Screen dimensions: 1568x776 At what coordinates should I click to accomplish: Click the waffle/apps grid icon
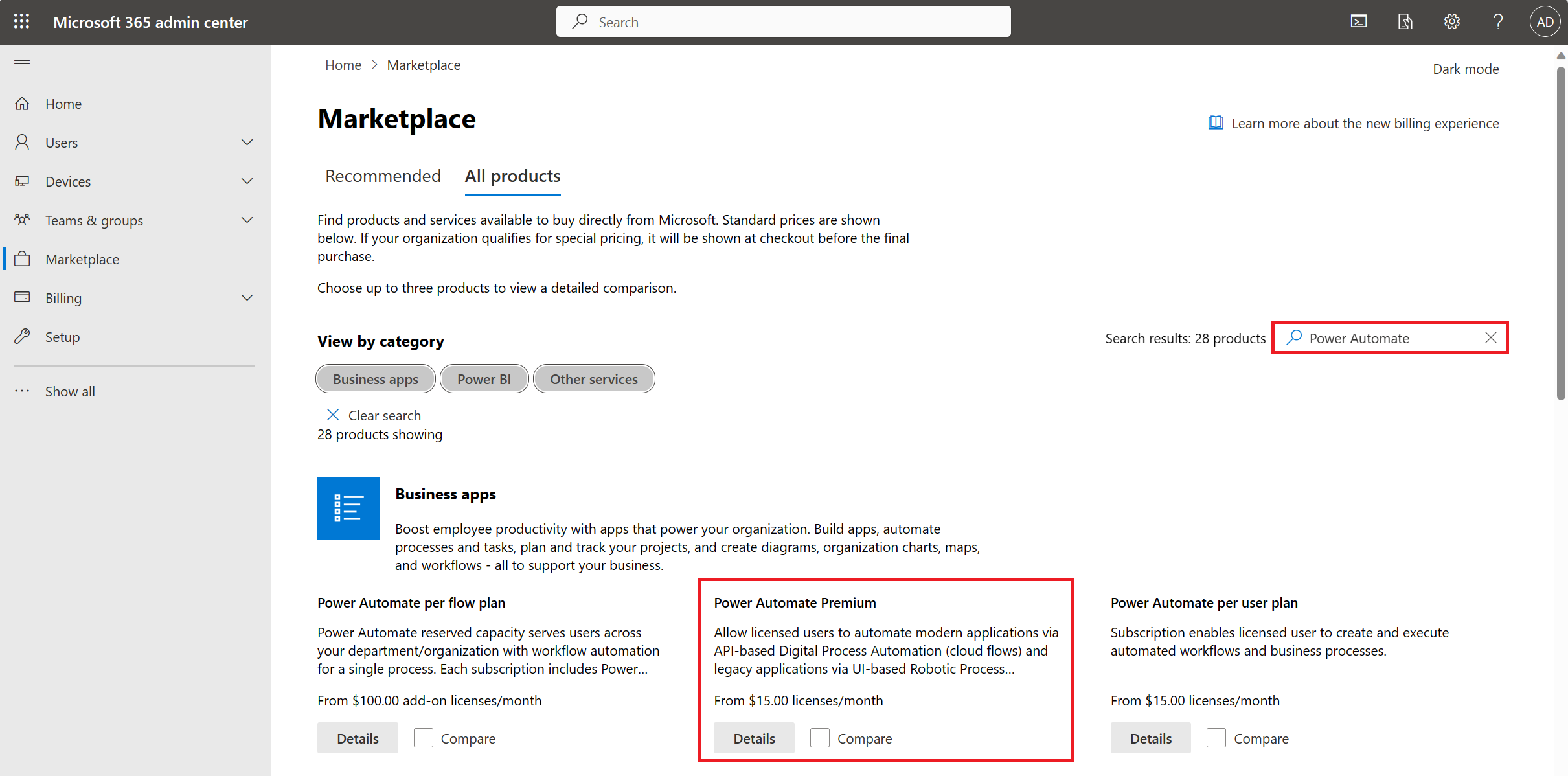coord(21,21)
